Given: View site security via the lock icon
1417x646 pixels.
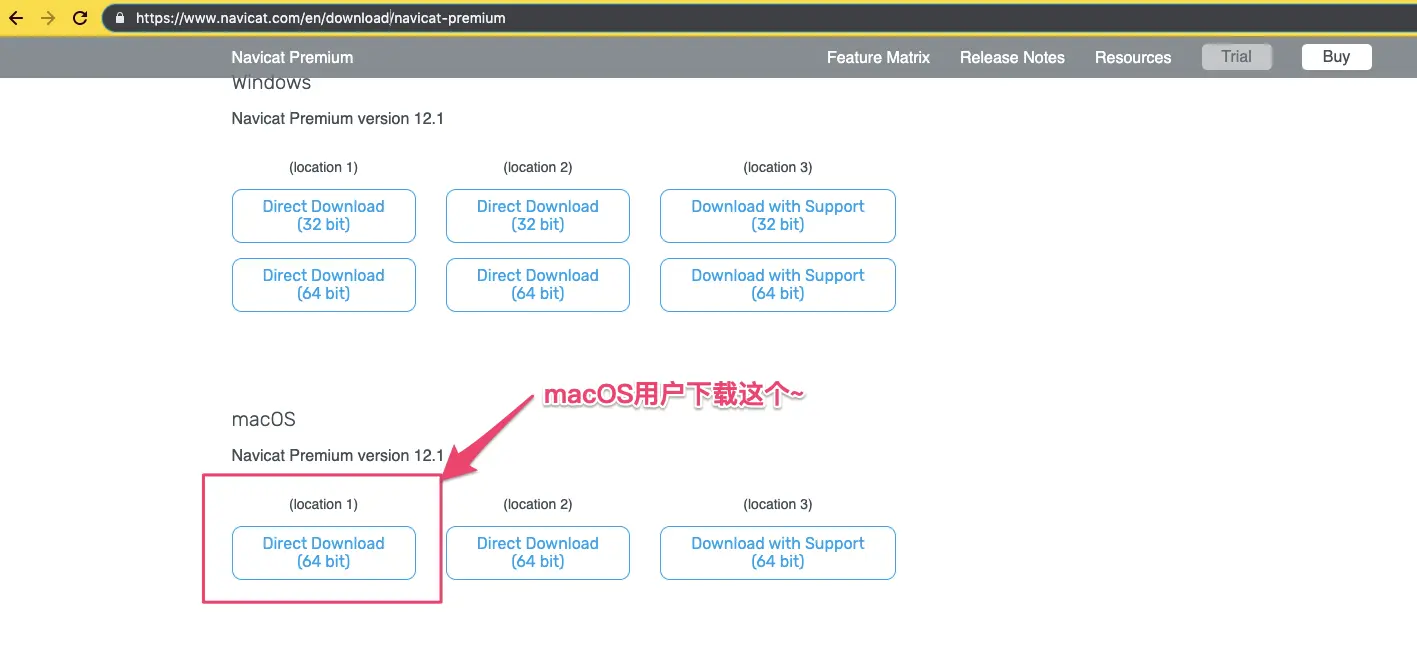Looking at the screenshot, I should click(x=121, y=18).
